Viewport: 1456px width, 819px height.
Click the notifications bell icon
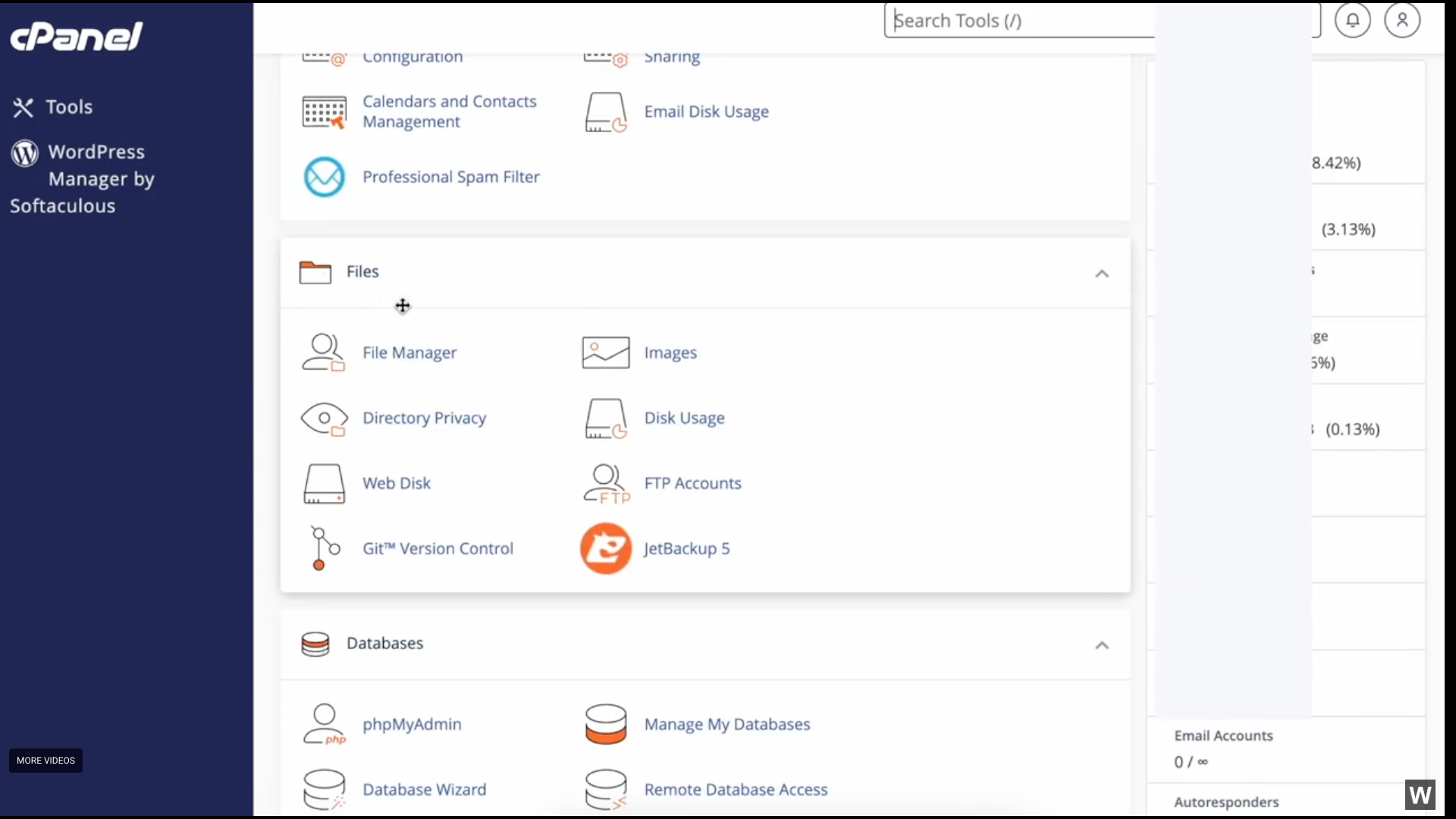pyautogui.click(x=1352, y=20)
